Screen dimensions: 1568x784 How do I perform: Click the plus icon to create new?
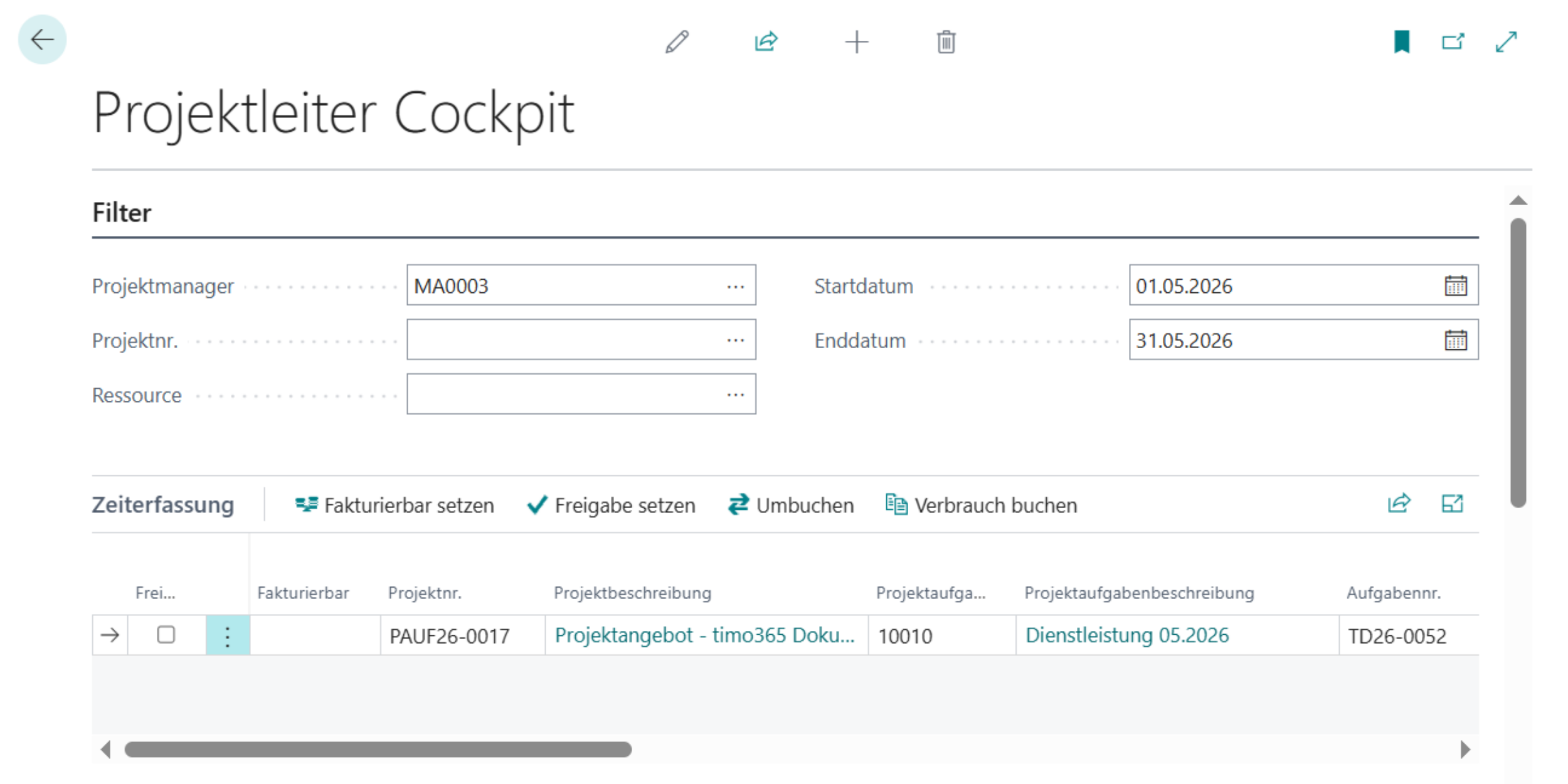click(856, 42)
